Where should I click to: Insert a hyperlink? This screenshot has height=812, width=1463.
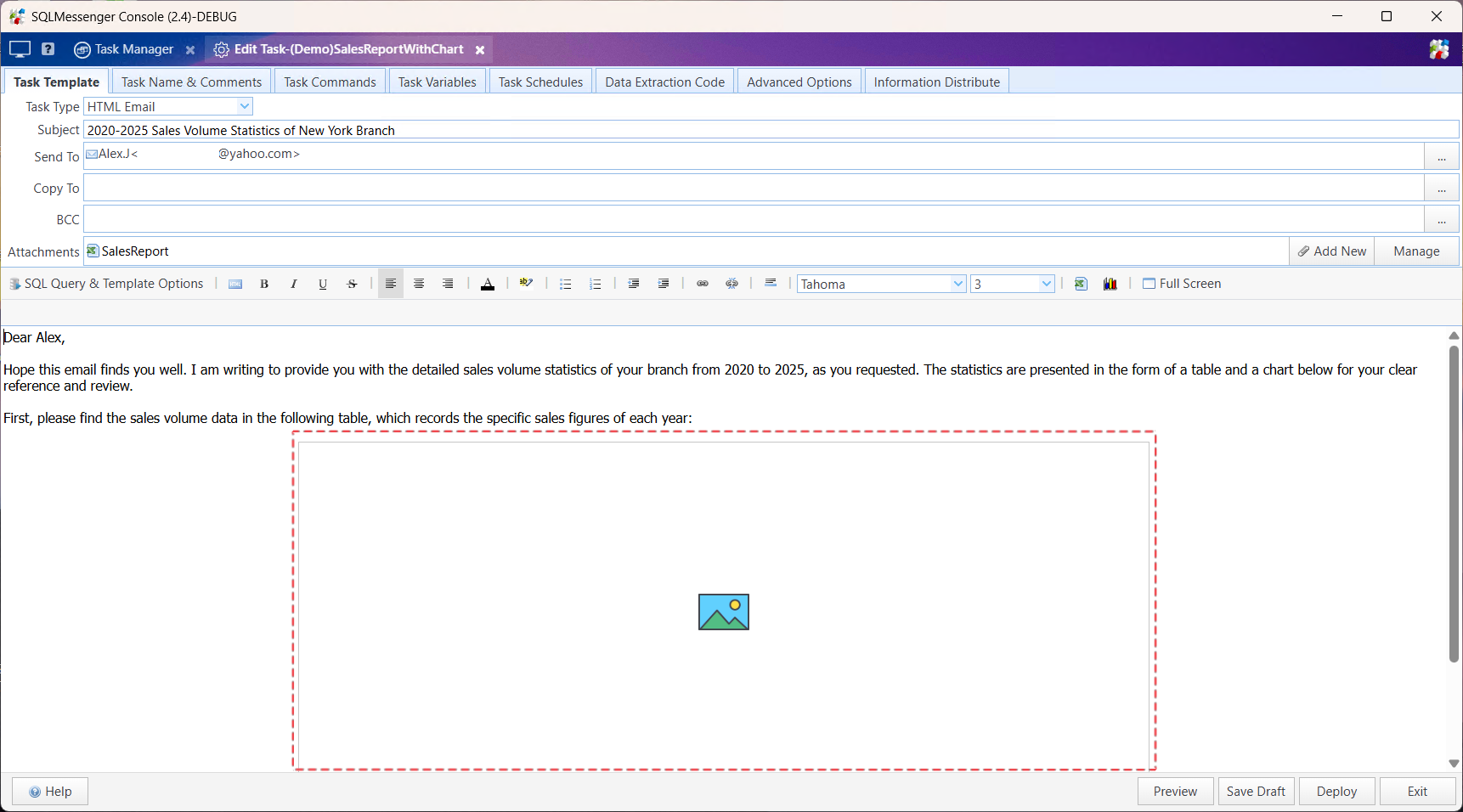(703, 284)
